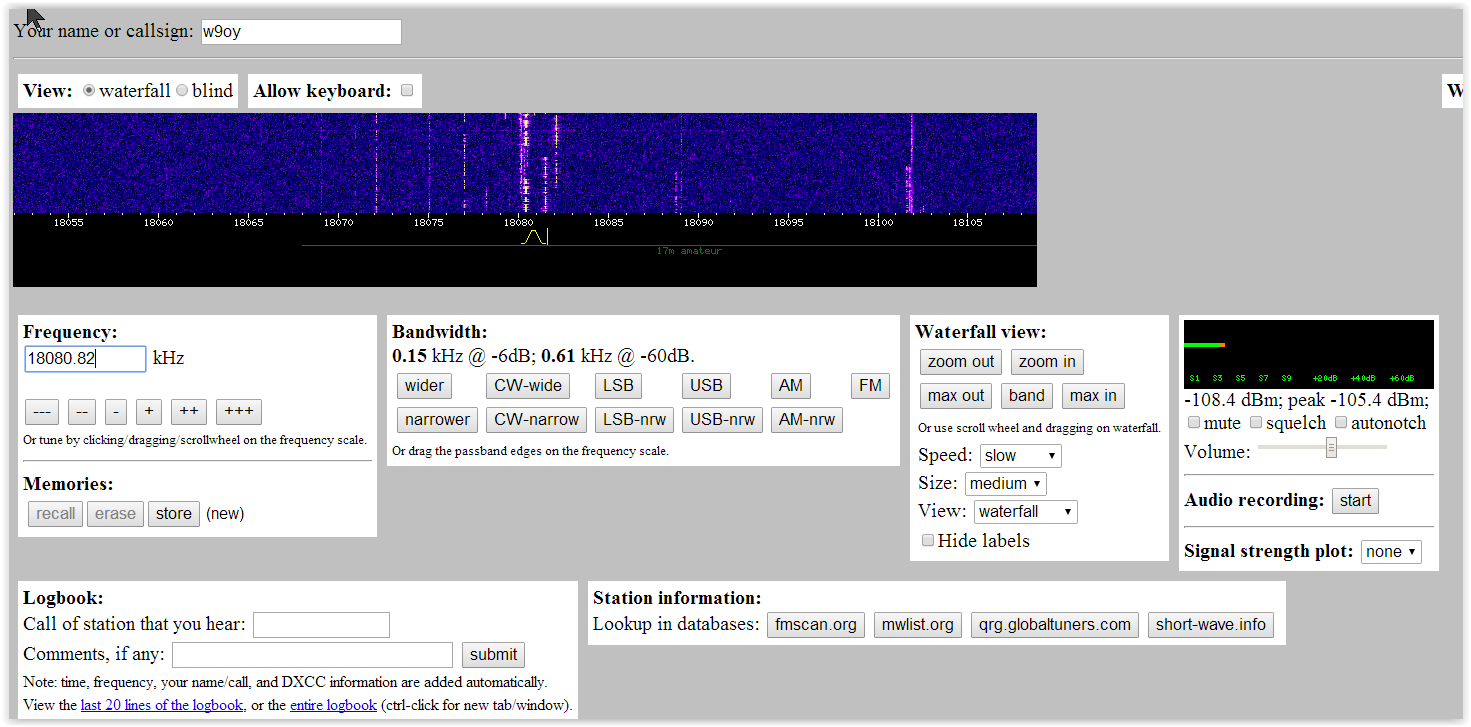Screen dimensions: 1471x727
Task: Start the audio recording
Action: [1355, 501]
